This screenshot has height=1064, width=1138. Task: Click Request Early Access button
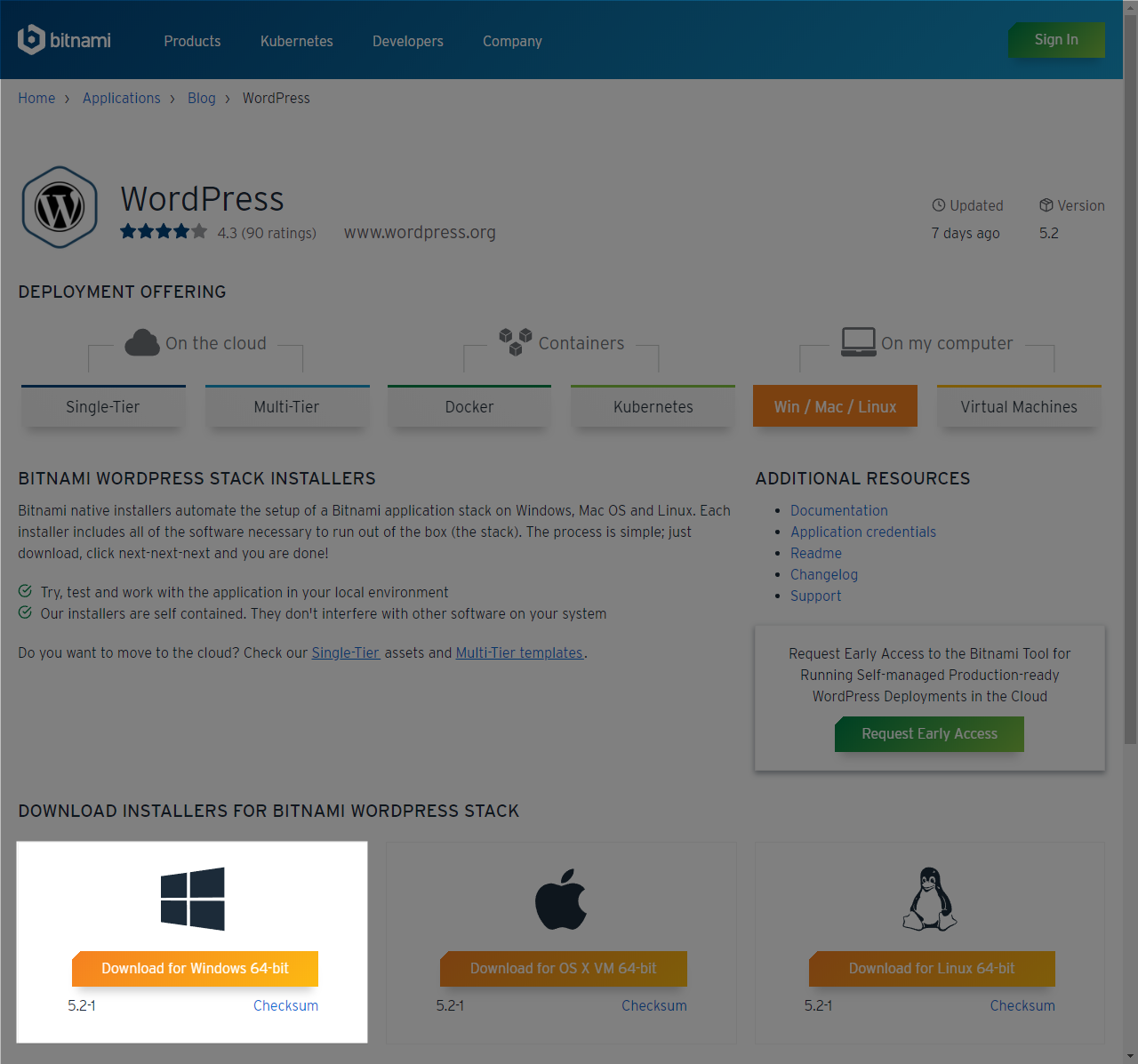pos(929,733)
